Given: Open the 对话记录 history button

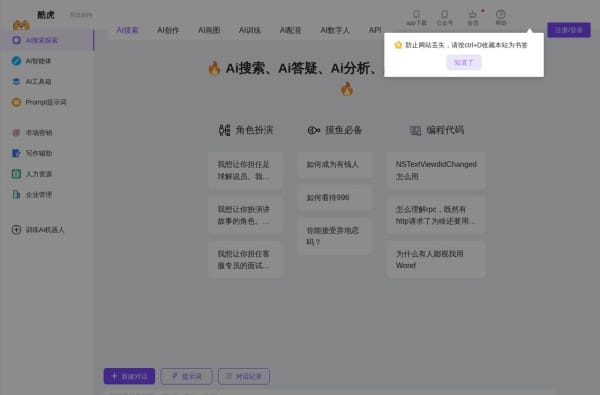Looking at the screenshot, I should 244,376.
